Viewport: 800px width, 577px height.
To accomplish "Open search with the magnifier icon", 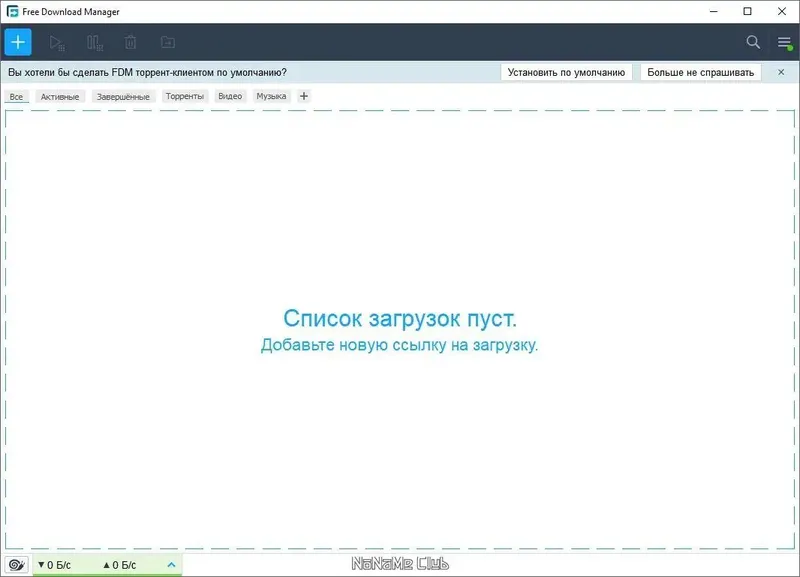I will point(751,43).
